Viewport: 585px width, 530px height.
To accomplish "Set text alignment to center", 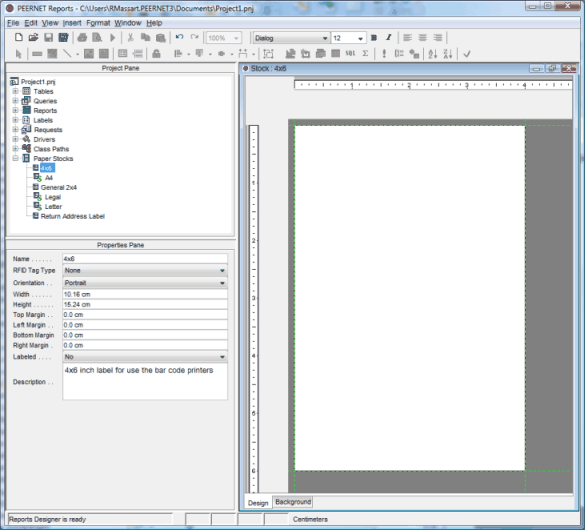I will pyautogui.click(x=422, y=38).
